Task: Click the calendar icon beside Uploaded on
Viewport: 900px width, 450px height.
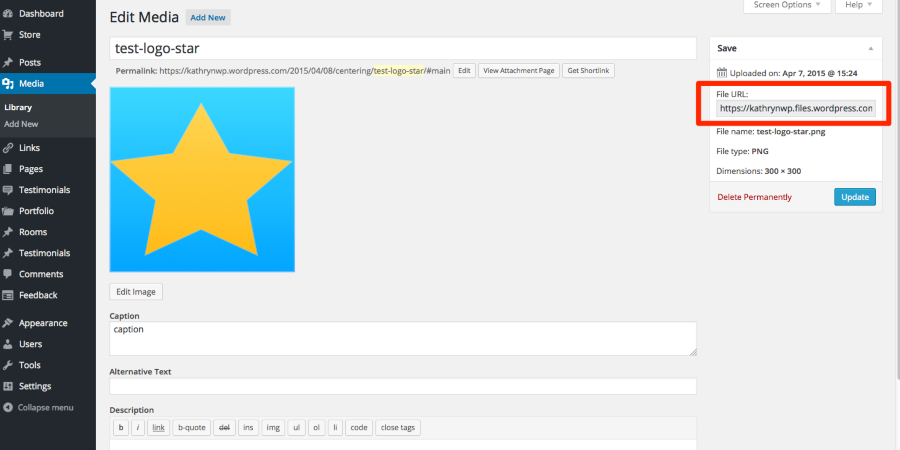Action: click(x=722, y=73)
